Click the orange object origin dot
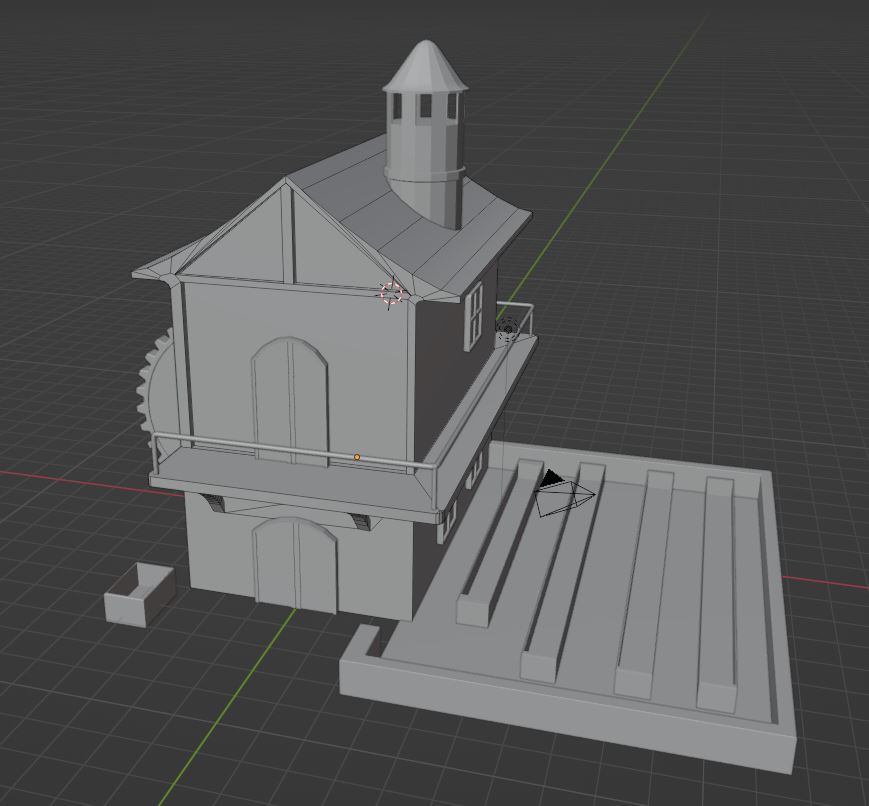The width and height of the screenshot is (869, 806). [x=357, y=457]
